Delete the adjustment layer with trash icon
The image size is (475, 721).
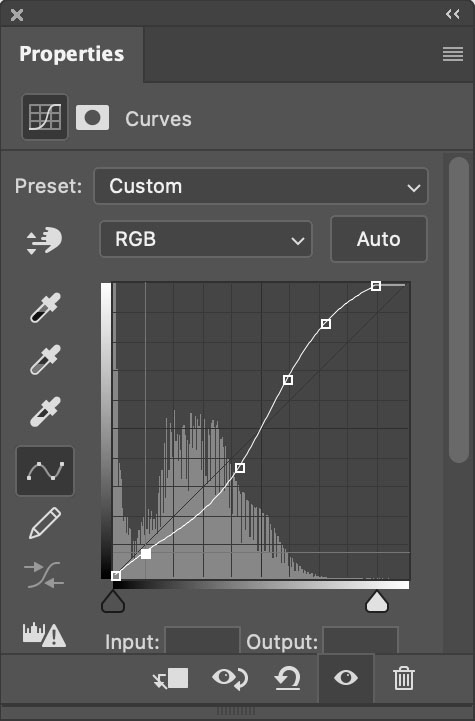pyautogui.click(x=403, y=678)
